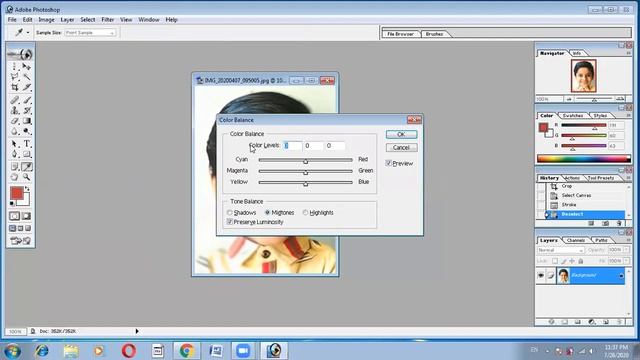Click the foreground red color swatch in toolbox
The height and width of the screenshot is (360, 640).
tap(17, 193)
